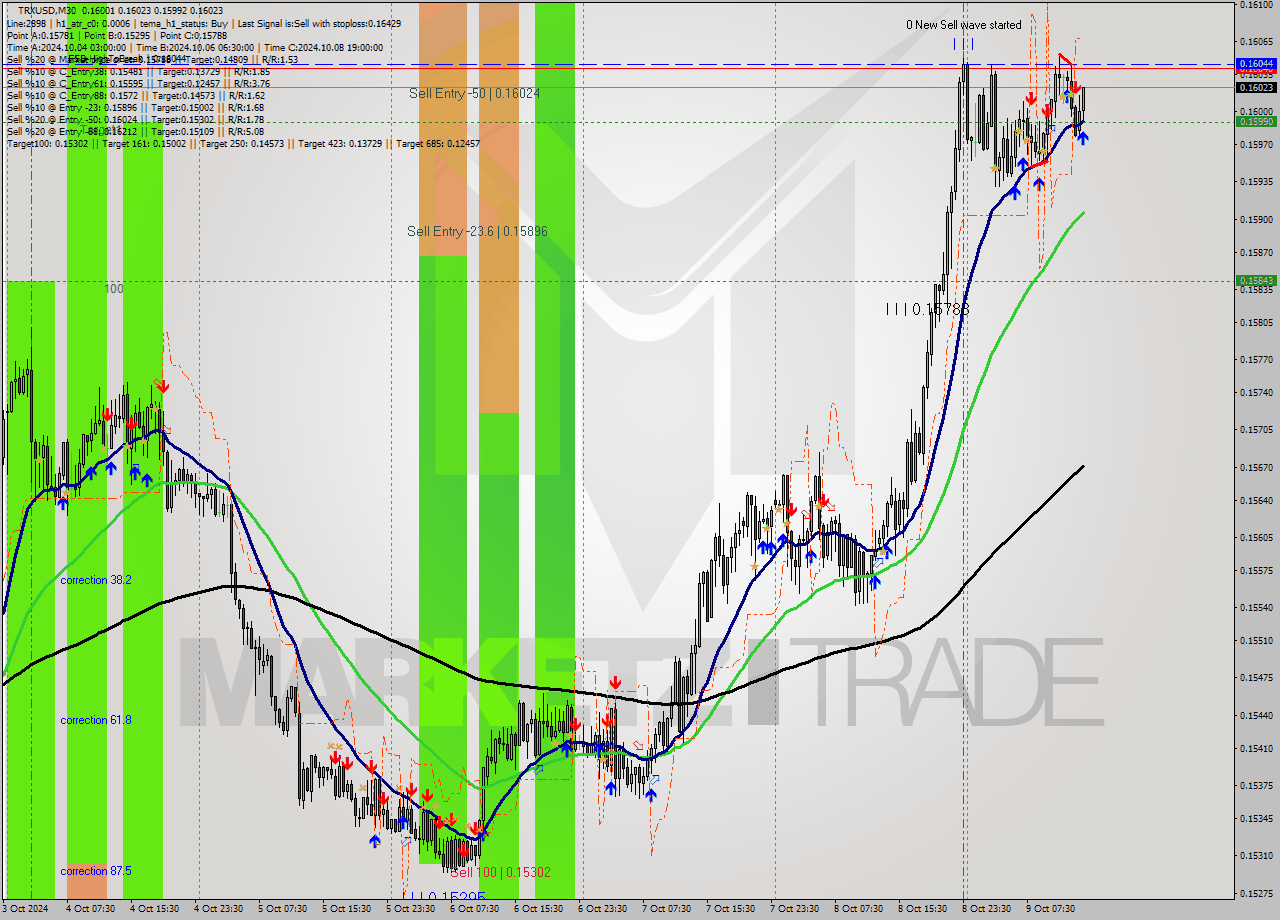Click the 0.15870 price axis label
This screenshot has height=920, width=1280.
(1257, 252)
